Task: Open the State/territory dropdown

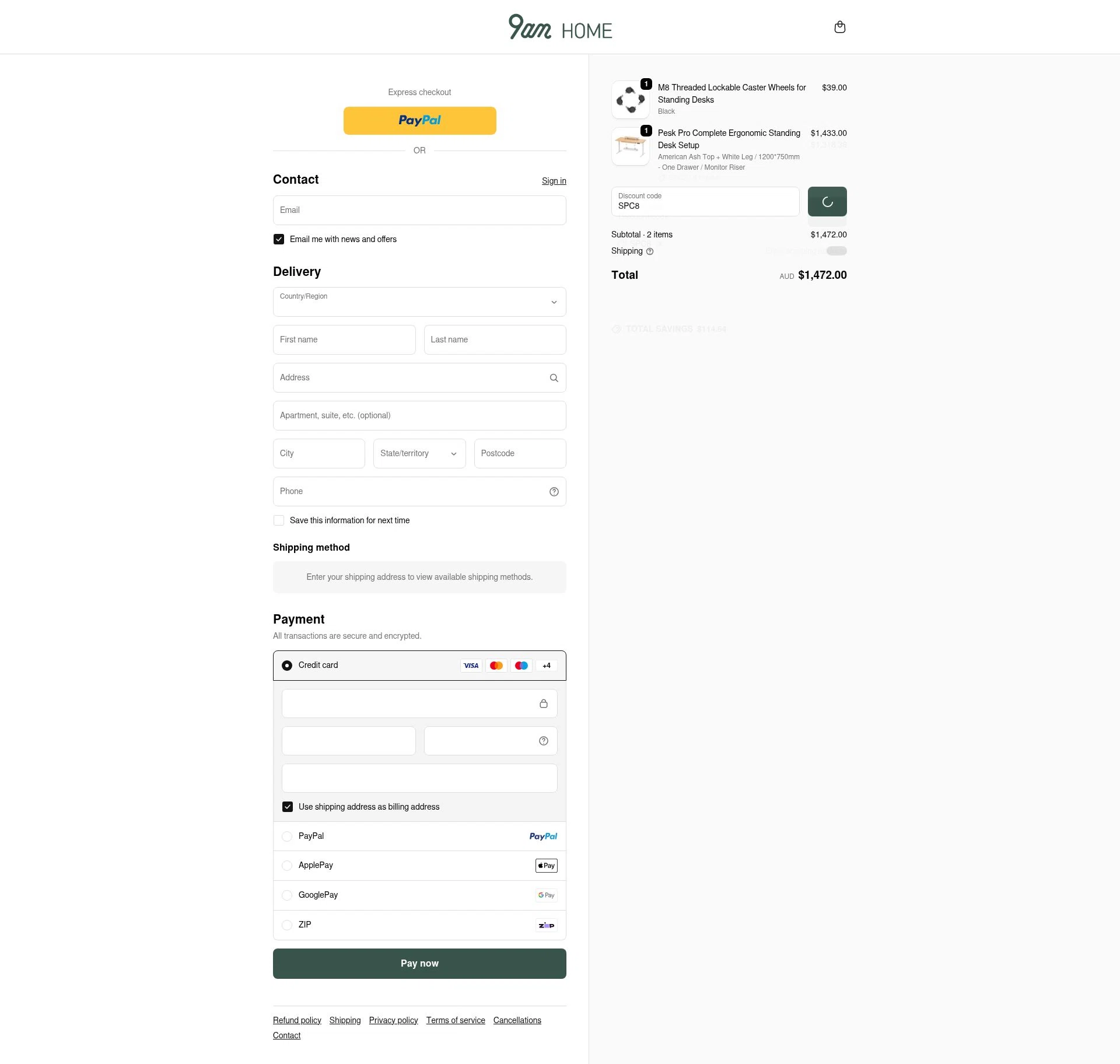Action: [x=419, y=453]
